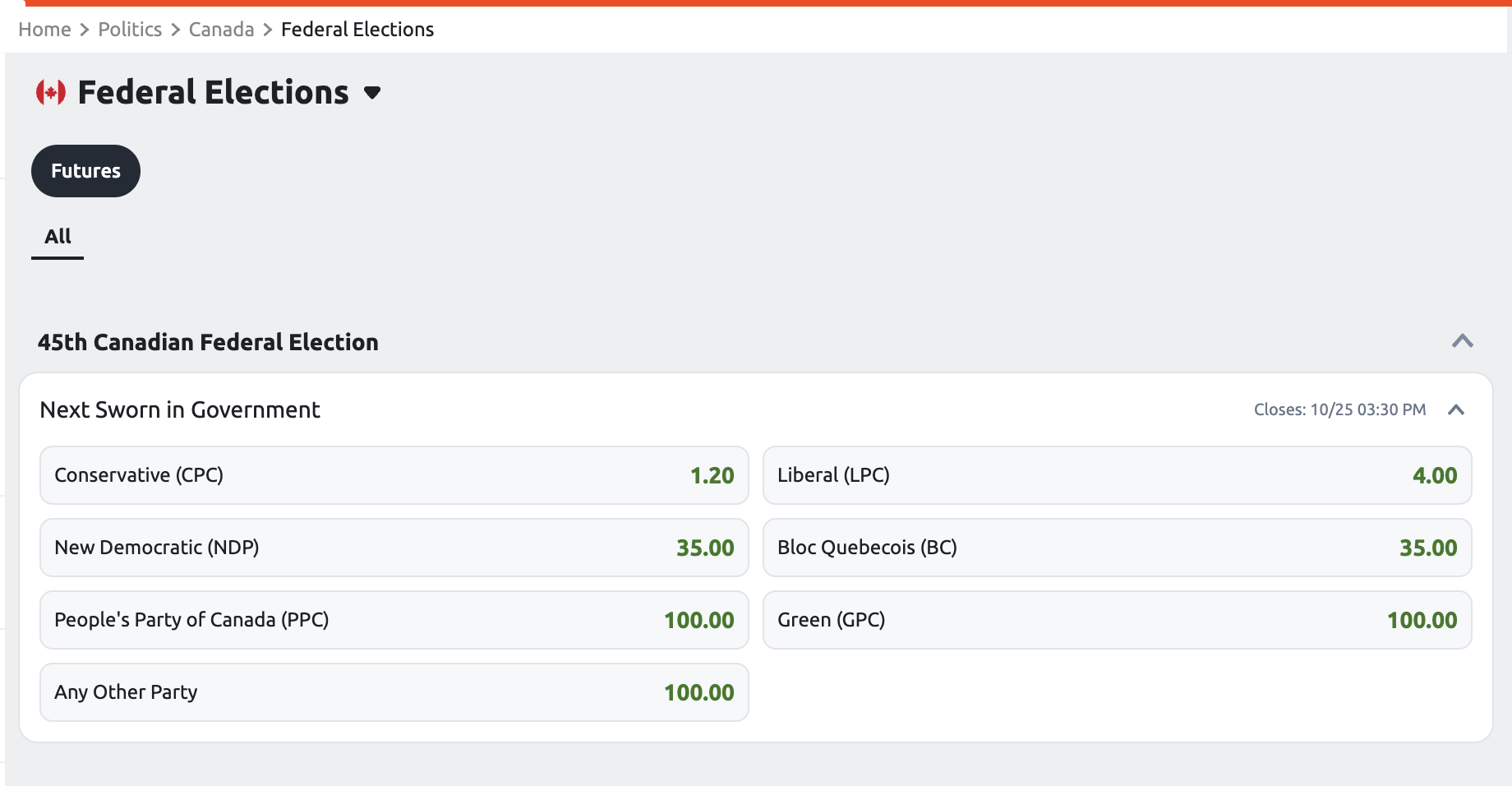The image size is (1512, 786).
Task: Select Federal Elections in the breadcrumb
Action: click(357, 29)
